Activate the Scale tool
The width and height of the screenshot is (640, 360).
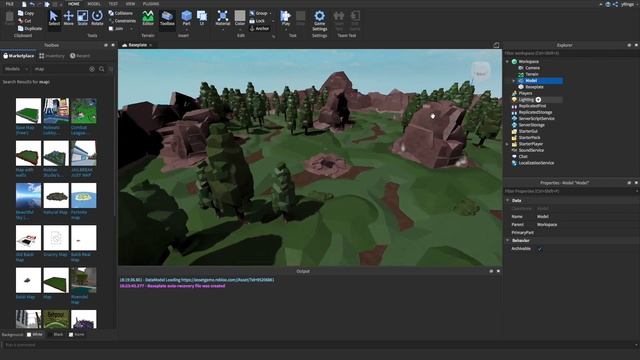pyautogui.click(x=82, y=18)
